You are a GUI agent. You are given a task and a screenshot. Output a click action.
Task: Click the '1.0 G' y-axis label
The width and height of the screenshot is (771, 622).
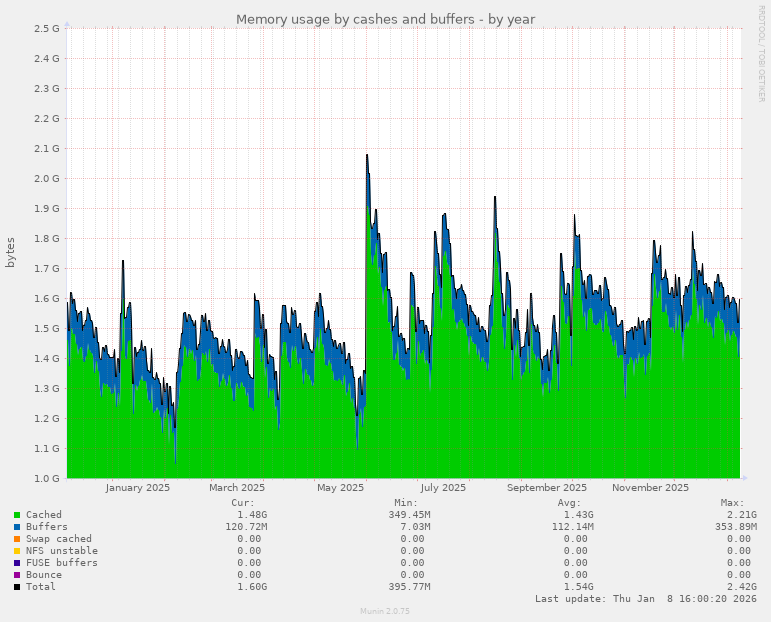pyautogui.click(x=47, y=478)
